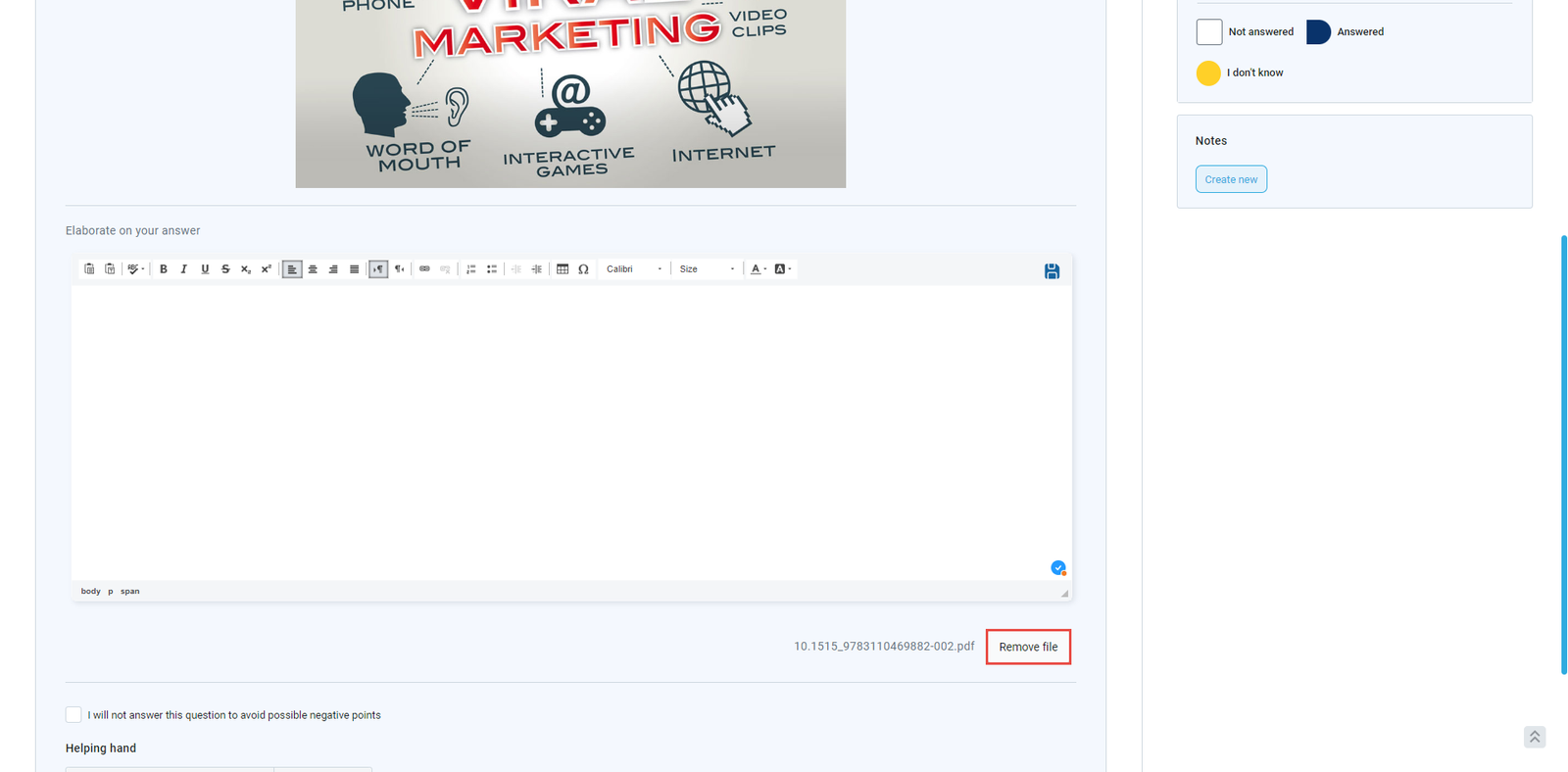
Task: Click the Remove file button
Action: pos(1028,647)
